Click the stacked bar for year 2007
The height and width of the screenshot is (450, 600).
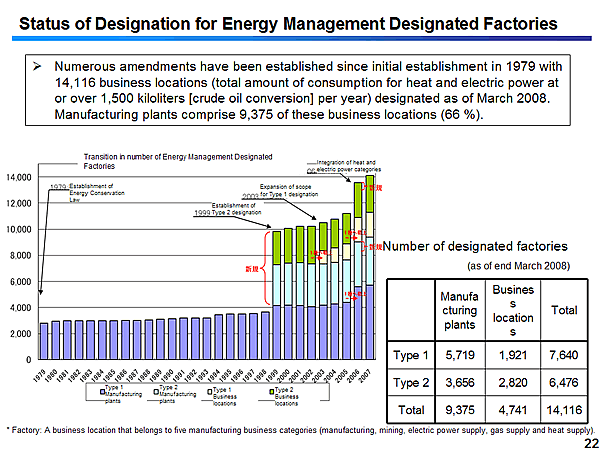pyautogui.click(x=370, y=267)
